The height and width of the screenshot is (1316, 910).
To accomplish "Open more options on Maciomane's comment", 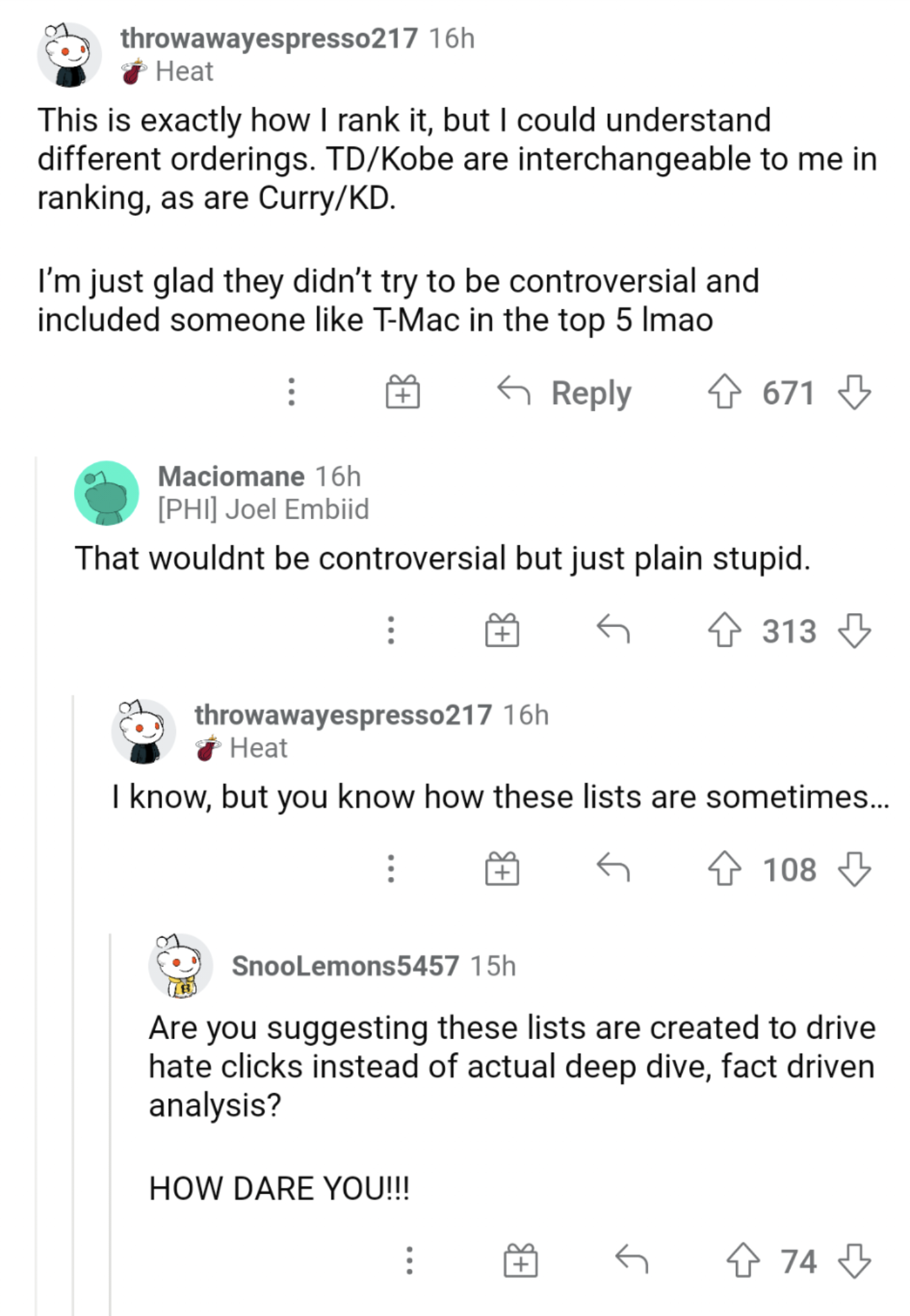I will point(391,631).
